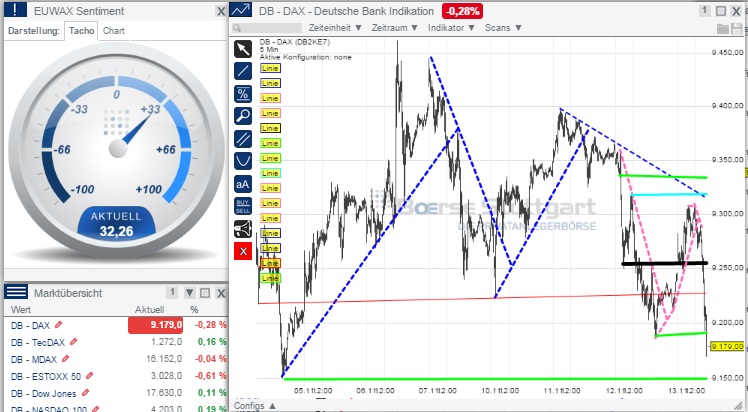Viewport: 748px width, 412px height.
Task: Click the 1 button in chart title bar
Action: click(x=705, y=10)
